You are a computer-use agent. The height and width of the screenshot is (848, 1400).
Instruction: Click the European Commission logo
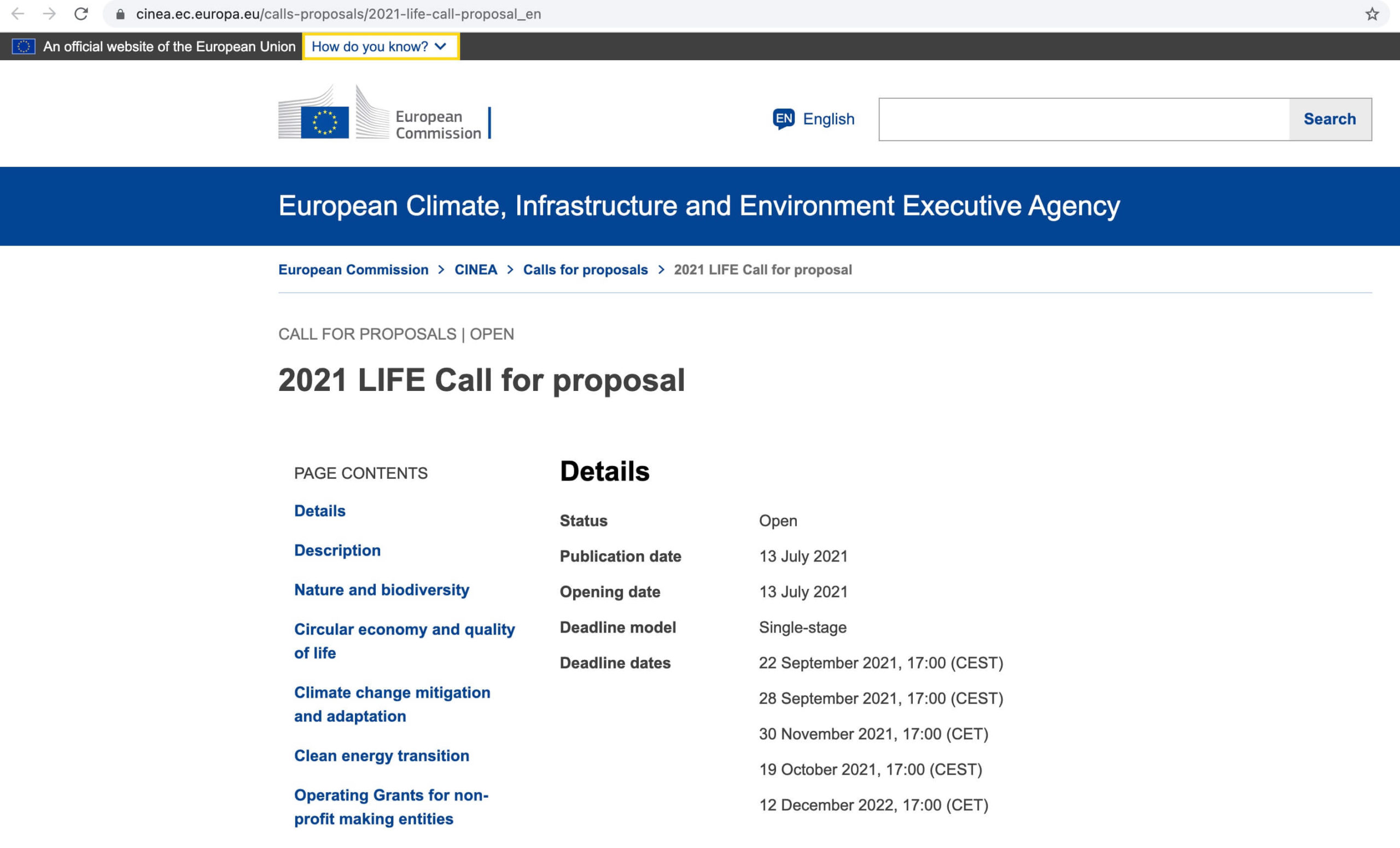click(x=384, y=113)
